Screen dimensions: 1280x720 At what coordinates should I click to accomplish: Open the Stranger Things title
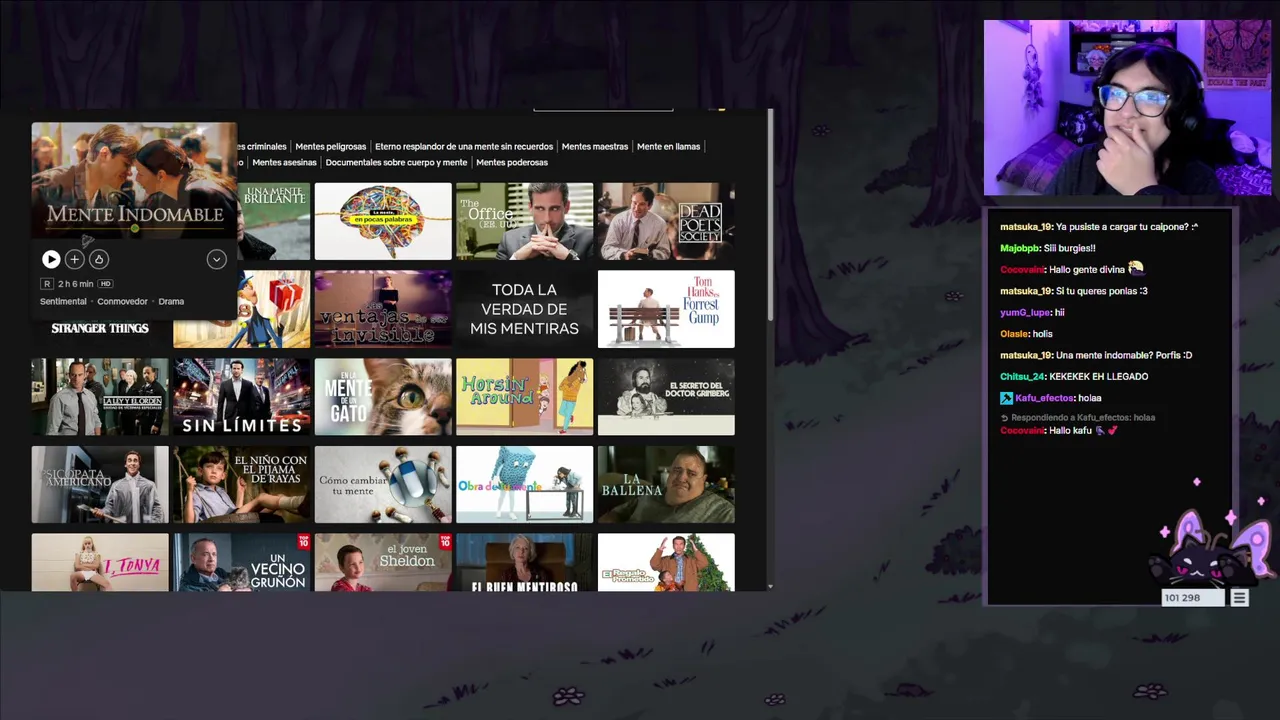pyautogui.click(x=100, y=328)
